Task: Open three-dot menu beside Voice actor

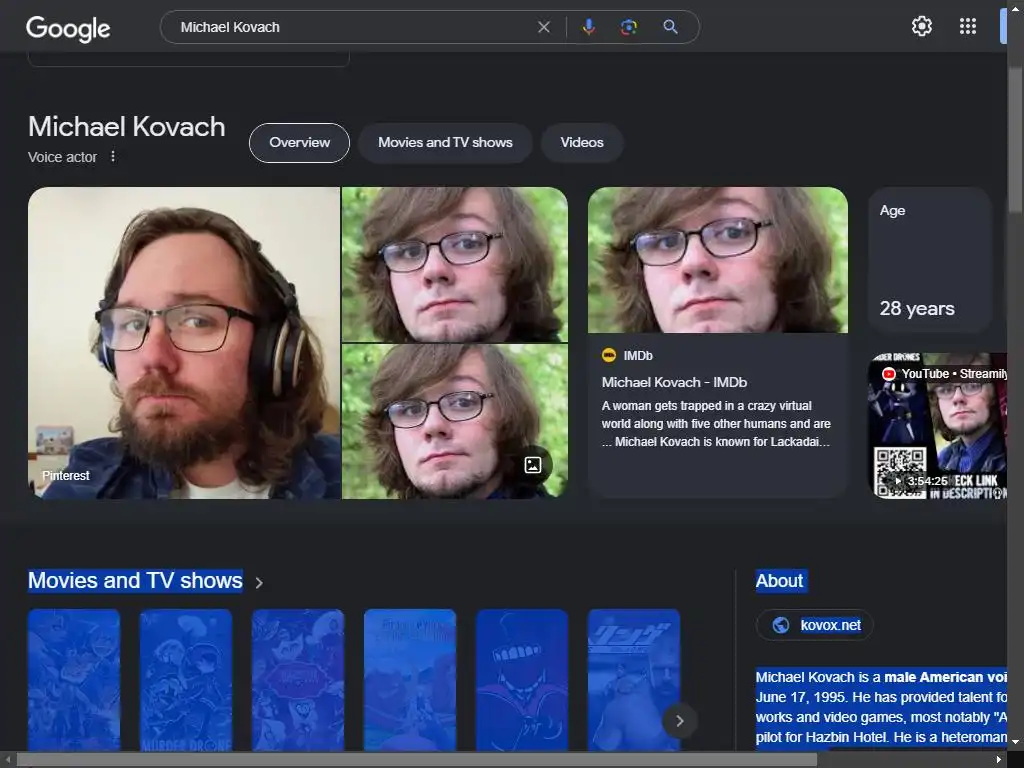Action: click(x=113, y=156)
